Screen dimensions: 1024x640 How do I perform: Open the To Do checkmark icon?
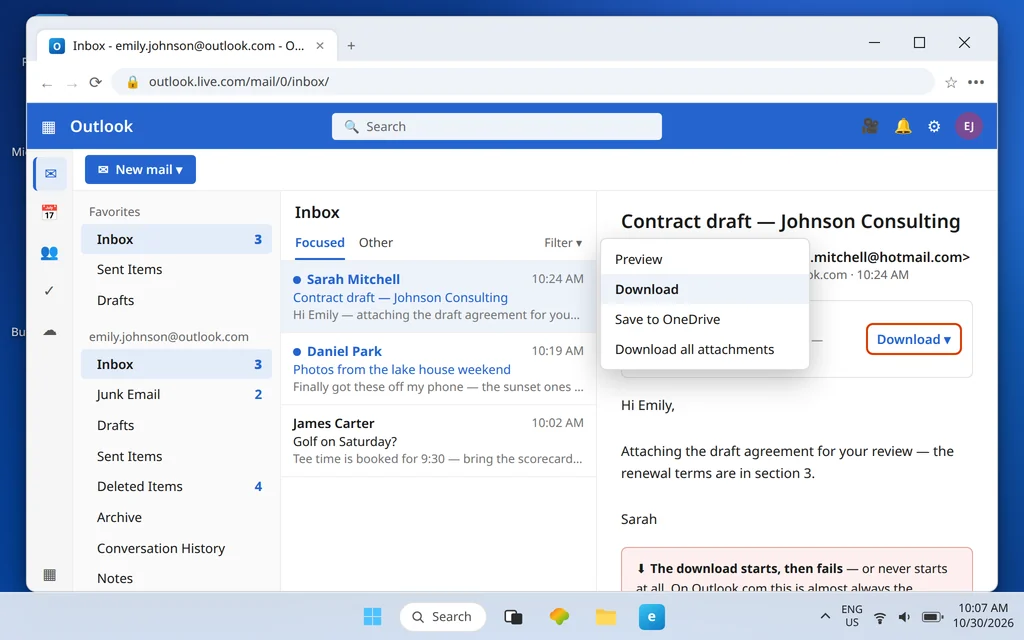tap(49, 291)
